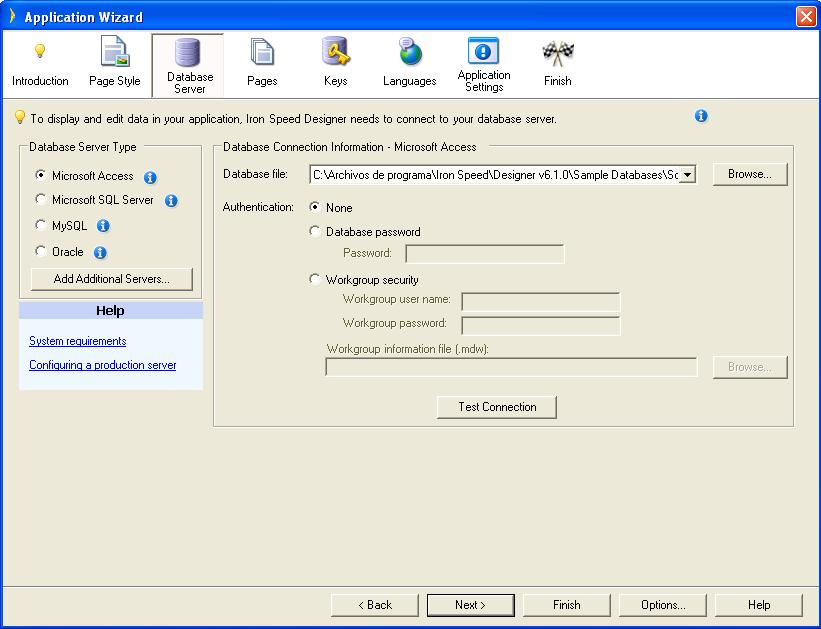Image resolution: width=821 pixels, height=629 pixels.
Task: Select Database password authentication
Action: click(314, 231)
